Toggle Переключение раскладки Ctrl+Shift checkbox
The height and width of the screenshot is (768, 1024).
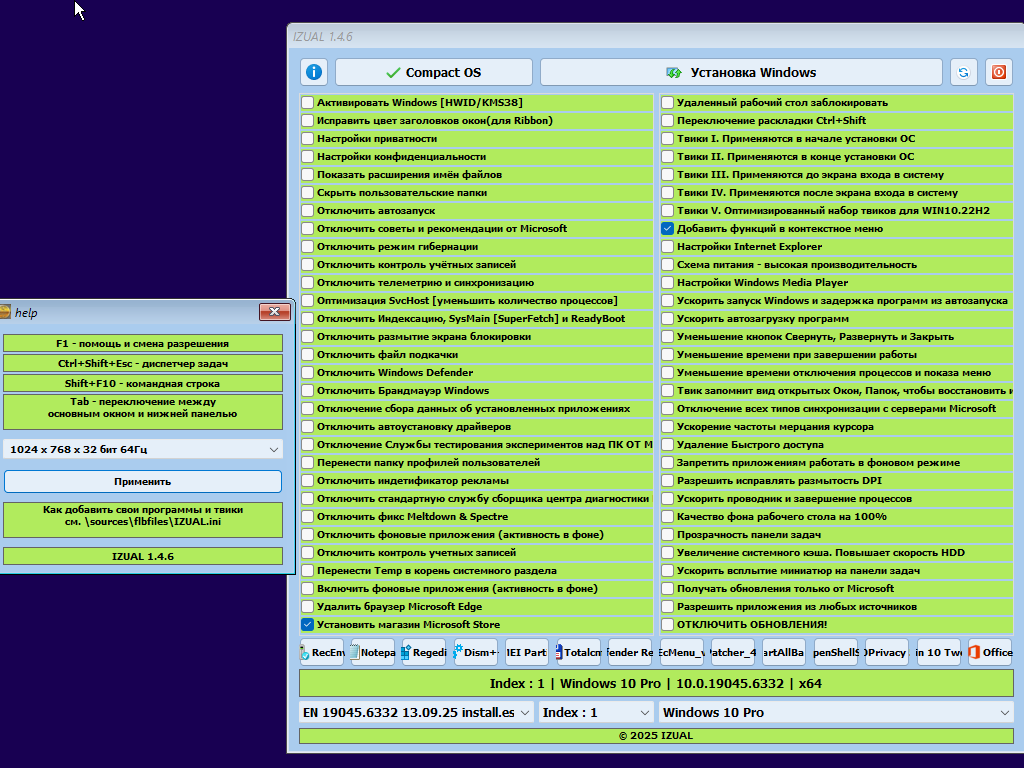coord(667,120)
